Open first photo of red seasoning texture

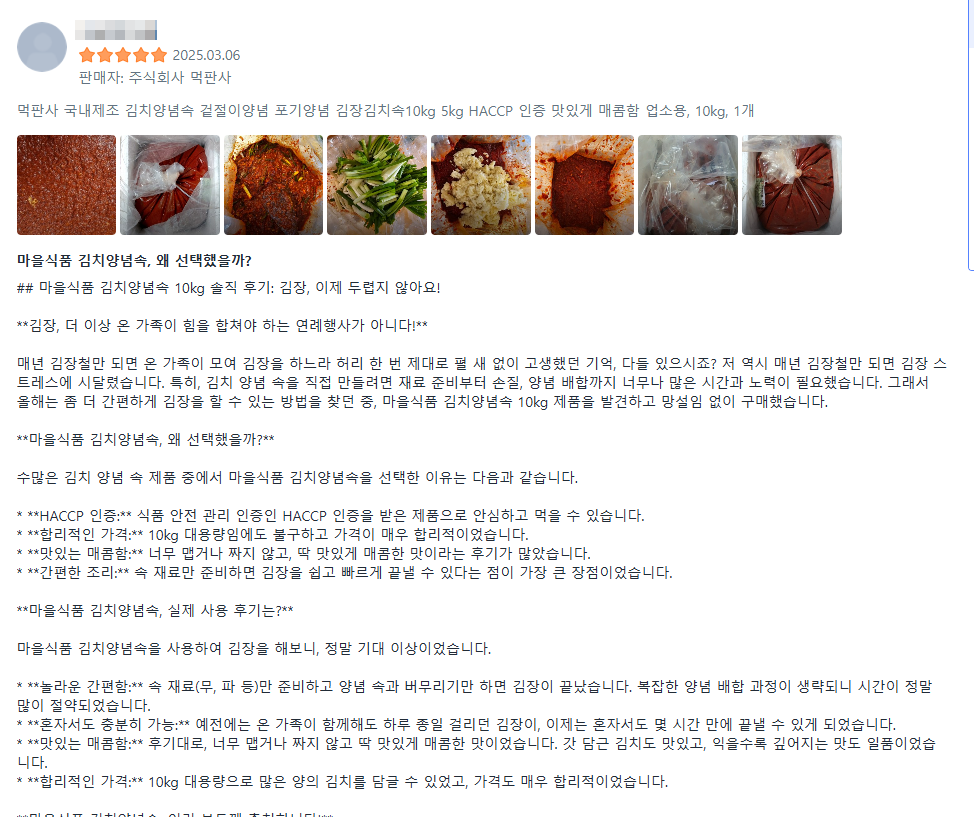66,185
